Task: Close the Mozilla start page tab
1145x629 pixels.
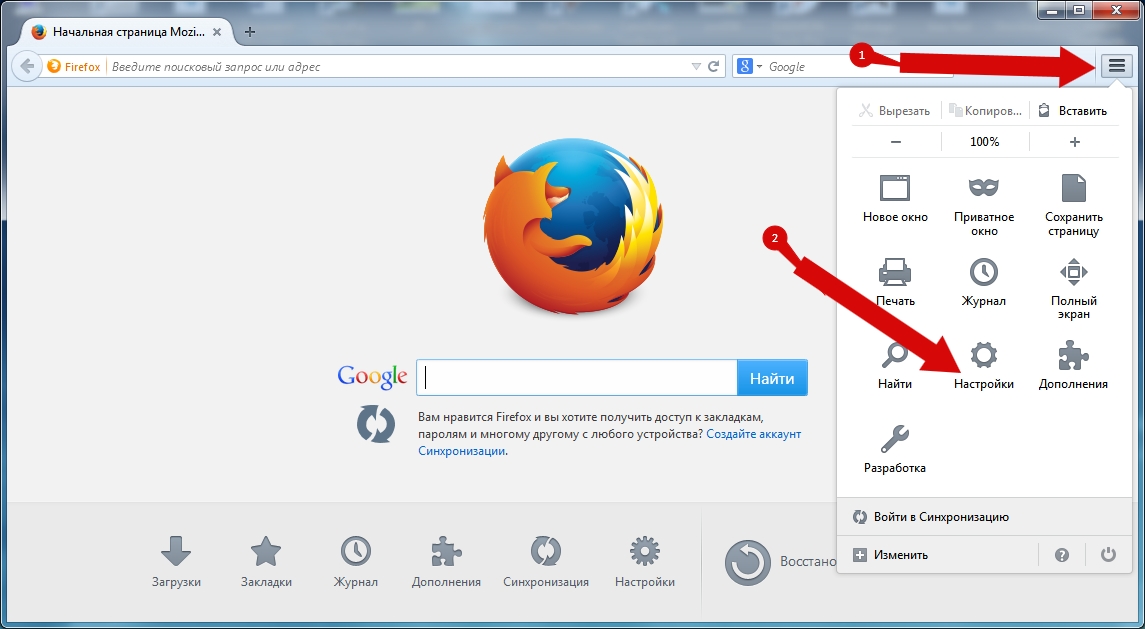Action: (x=217, y=32)
